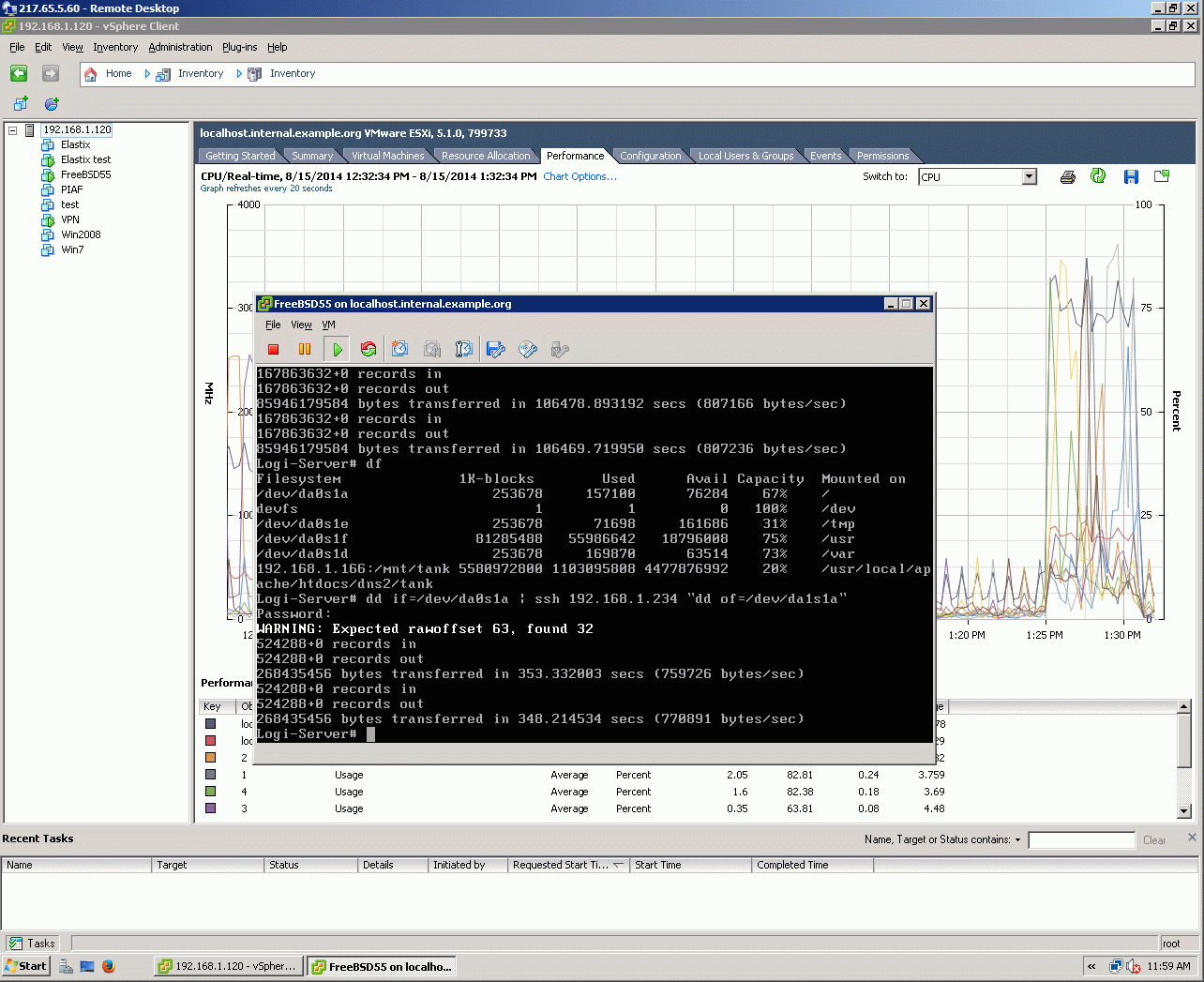Click the Recent Tasks filter input field
1204x982 pixels.
(x=1081, y=840)
